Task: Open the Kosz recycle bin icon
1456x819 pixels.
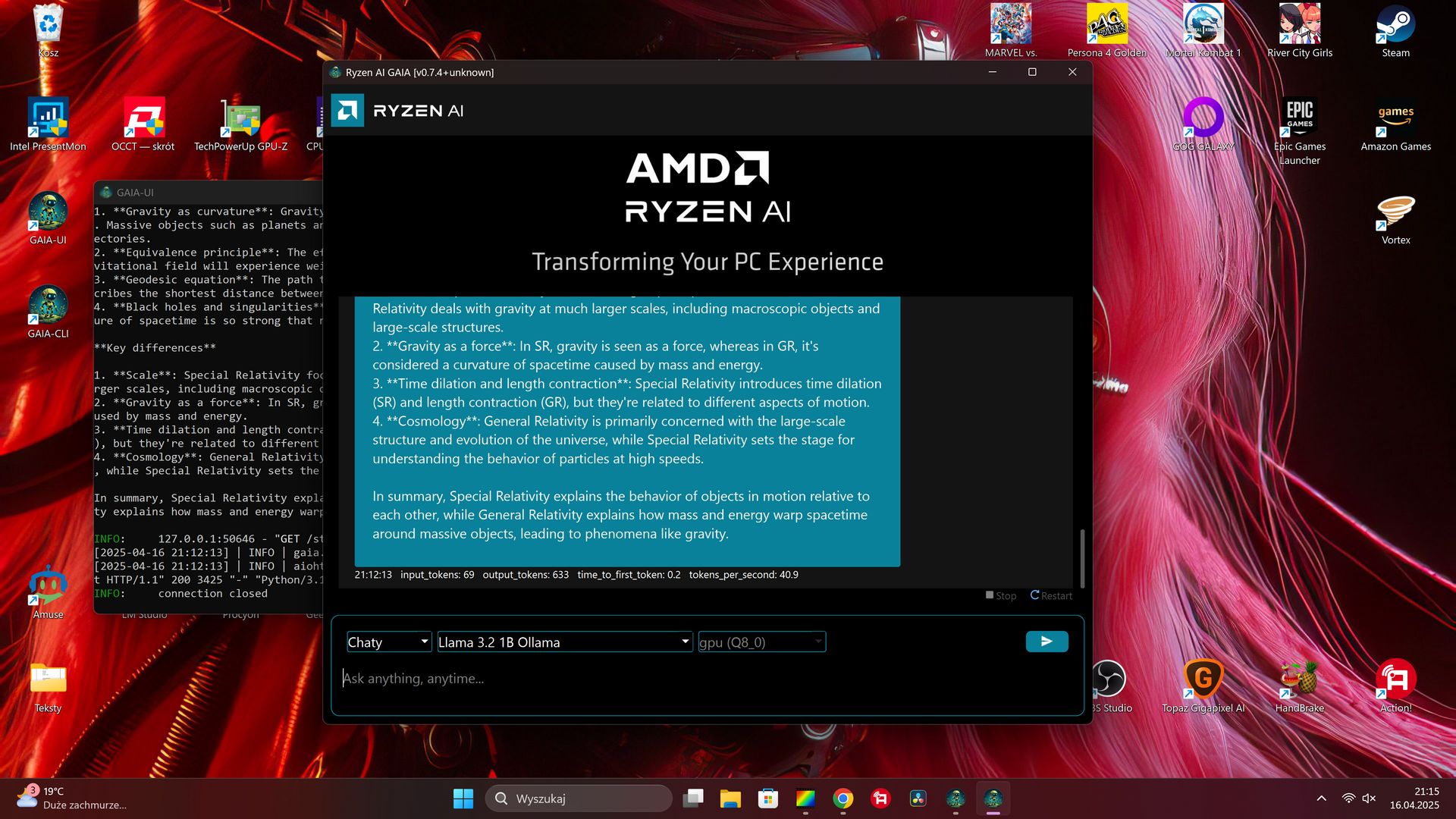Action: [48, 31]
